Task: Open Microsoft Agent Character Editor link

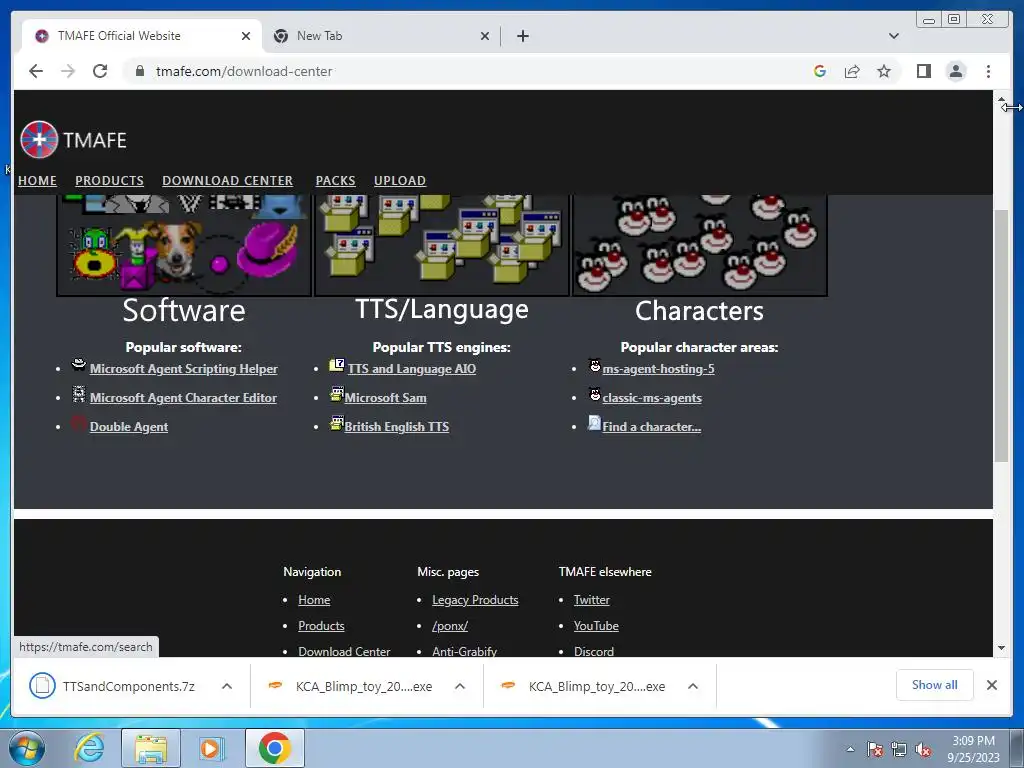Action: pyautogui.click(x=183, y=398)
